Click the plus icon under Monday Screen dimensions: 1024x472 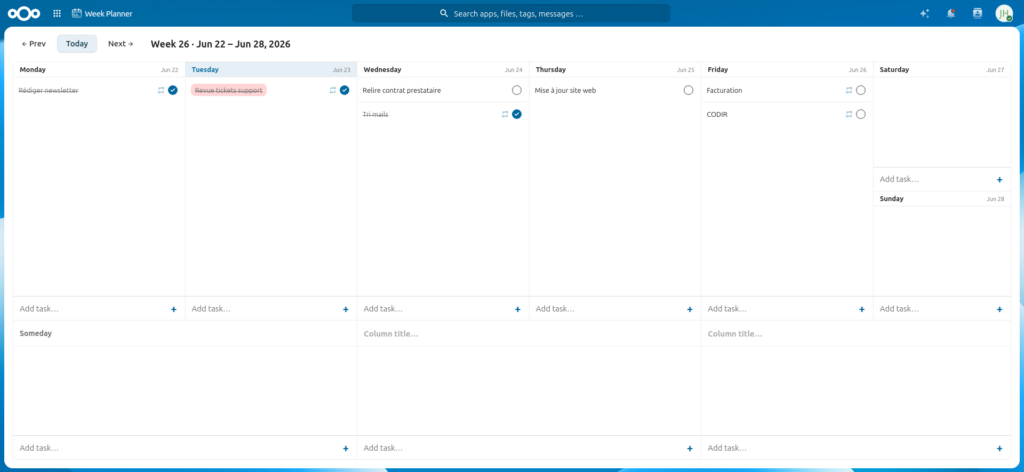(x=174, y=309)
